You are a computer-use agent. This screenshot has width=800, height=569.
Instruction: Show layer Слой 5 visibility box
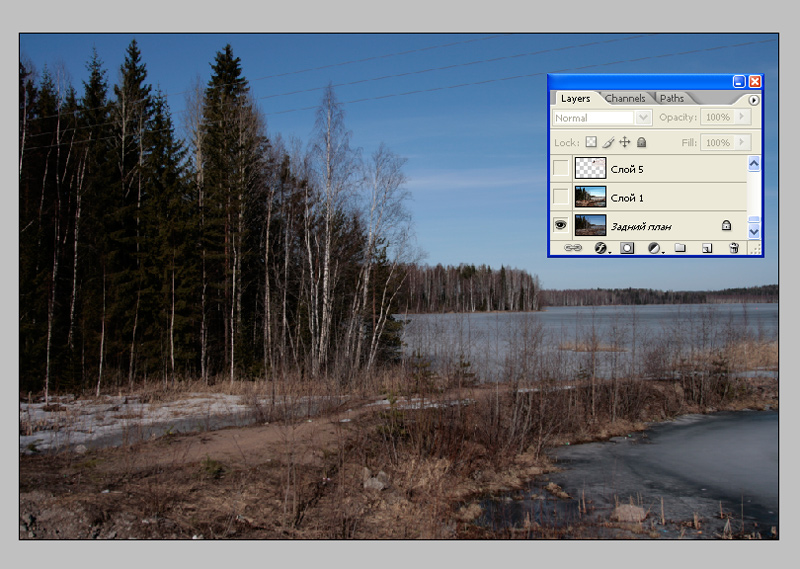coord(561,168)
